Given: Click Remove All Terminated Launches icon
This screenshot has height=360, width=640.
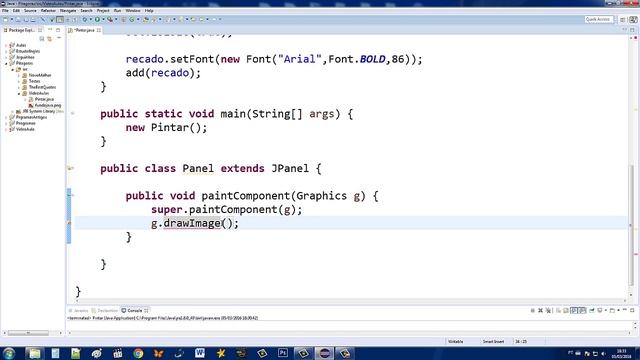Looking at the screenshot, I should click(x=549, y=311).
